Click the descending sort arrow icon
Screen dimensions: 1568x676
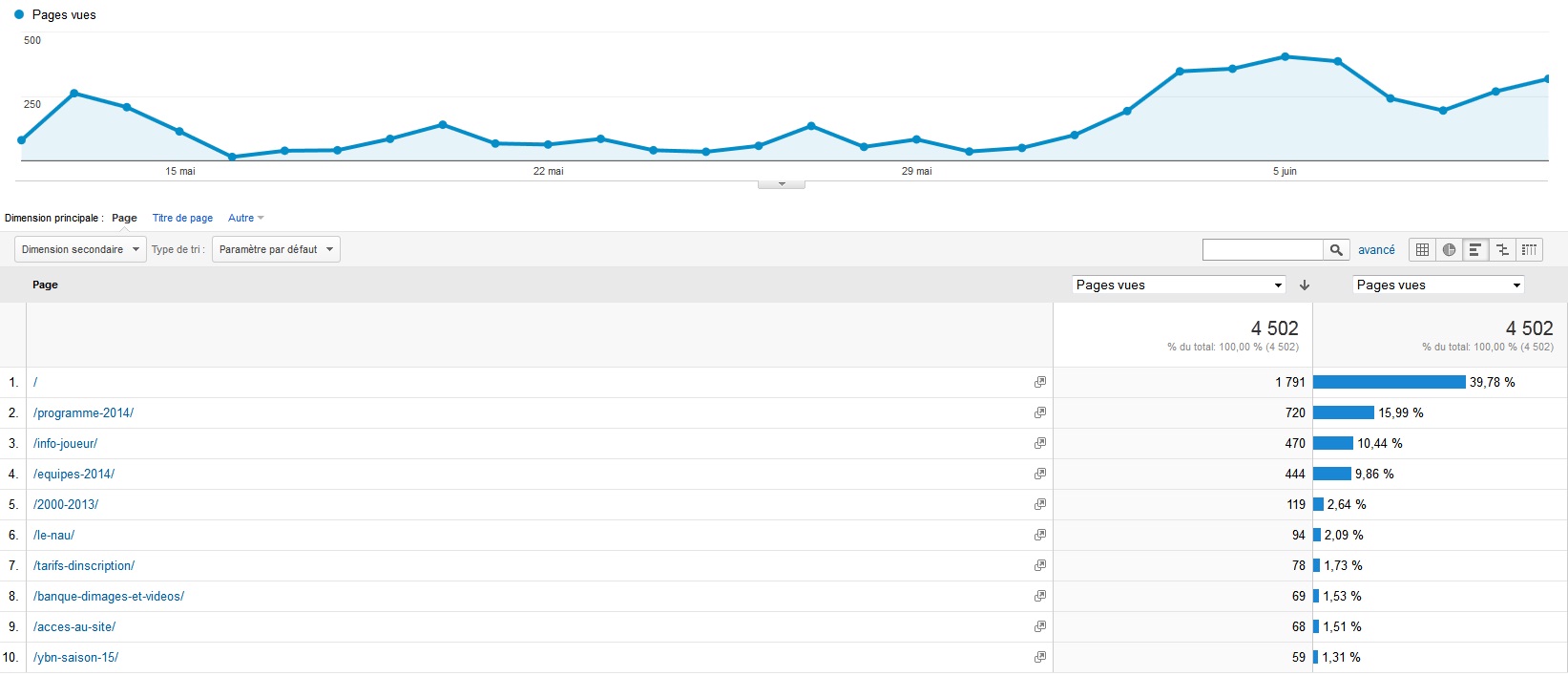[1305, 285]
